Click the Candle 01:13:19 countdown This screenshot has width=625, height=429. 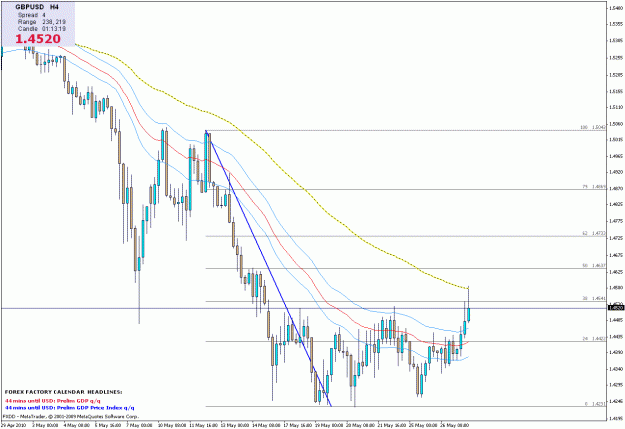(x=42, y=29)
